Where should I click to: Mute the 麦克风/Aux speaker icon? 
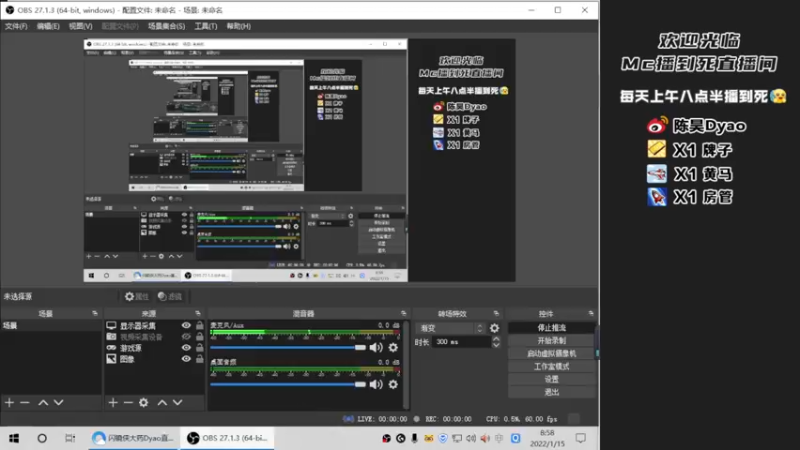(376, 347)
